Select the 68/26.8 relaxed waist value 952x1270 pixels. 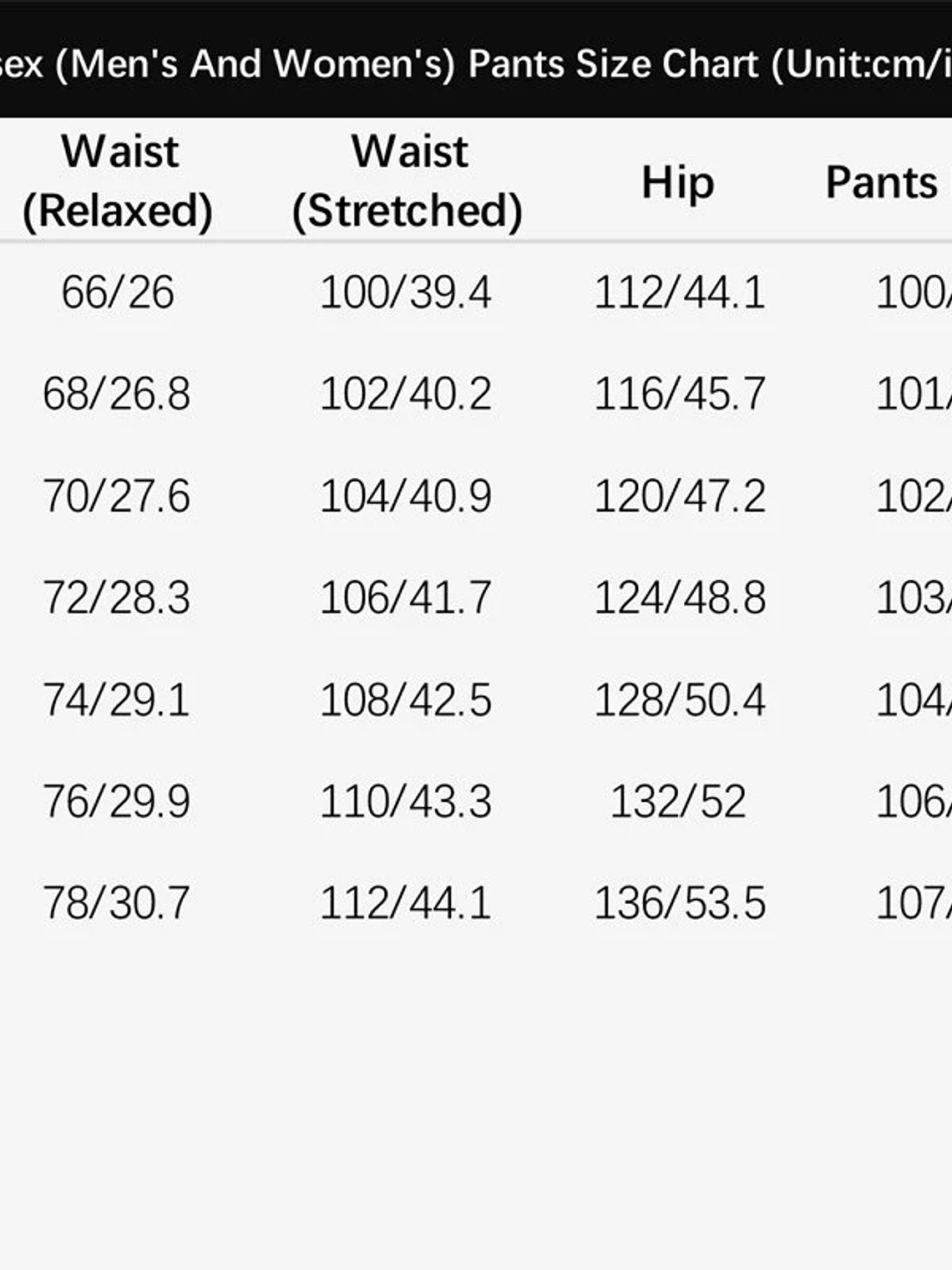117,394
